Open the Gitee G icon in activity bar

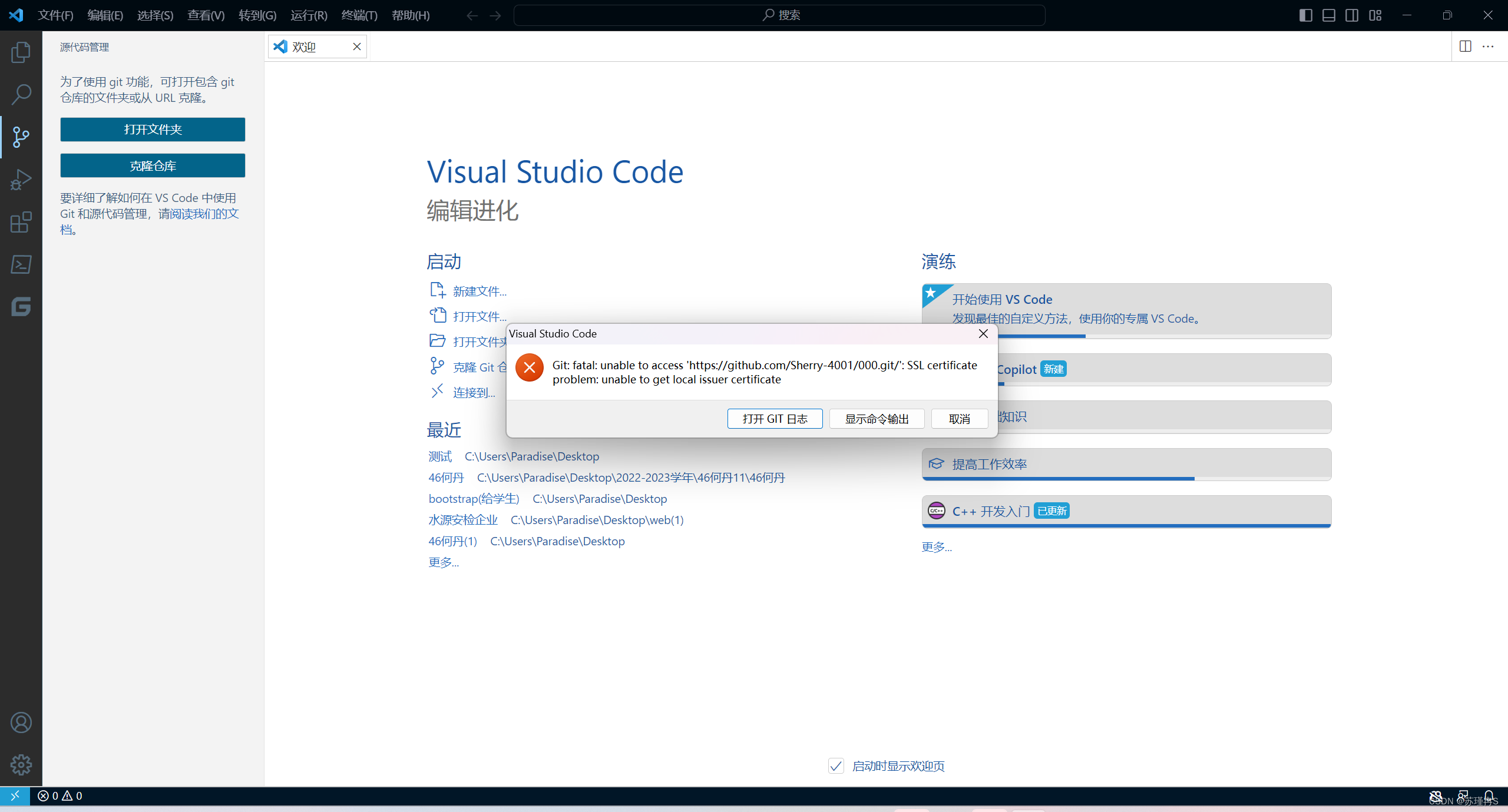21,307
